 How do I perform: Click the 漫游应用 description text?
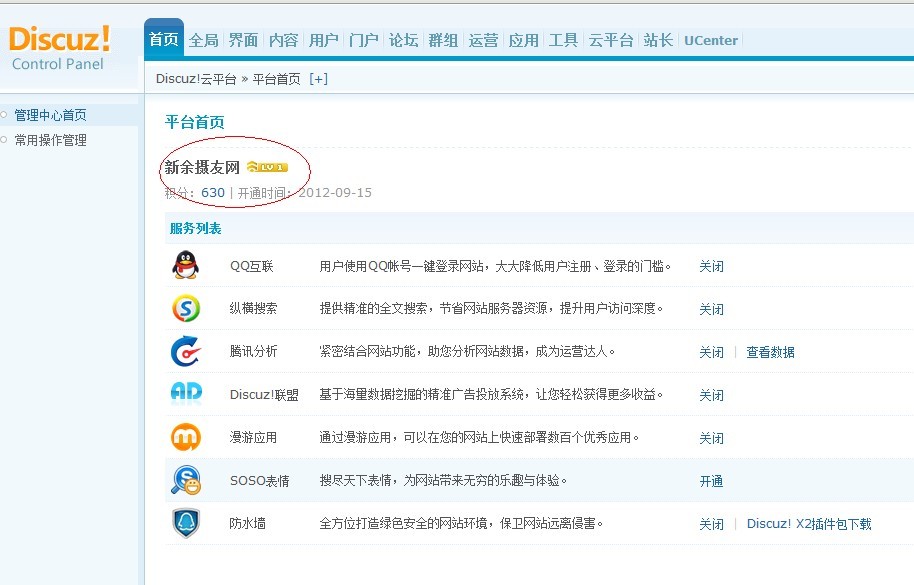479,438
